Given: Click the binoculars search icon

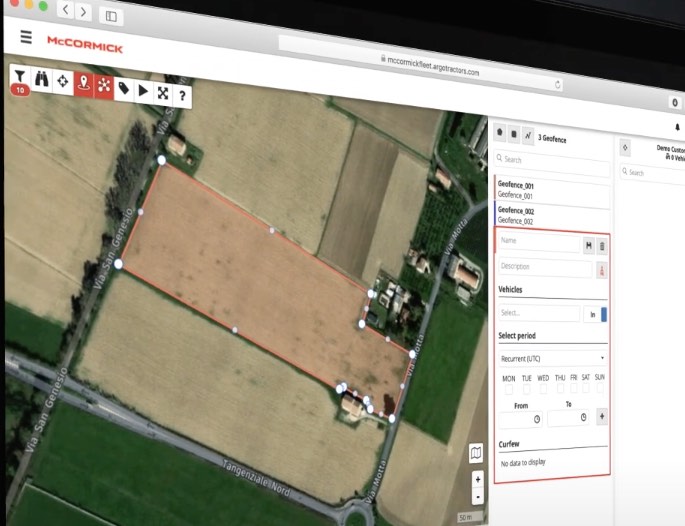Looking at the screenshot, I should click(x=41, y=80).
